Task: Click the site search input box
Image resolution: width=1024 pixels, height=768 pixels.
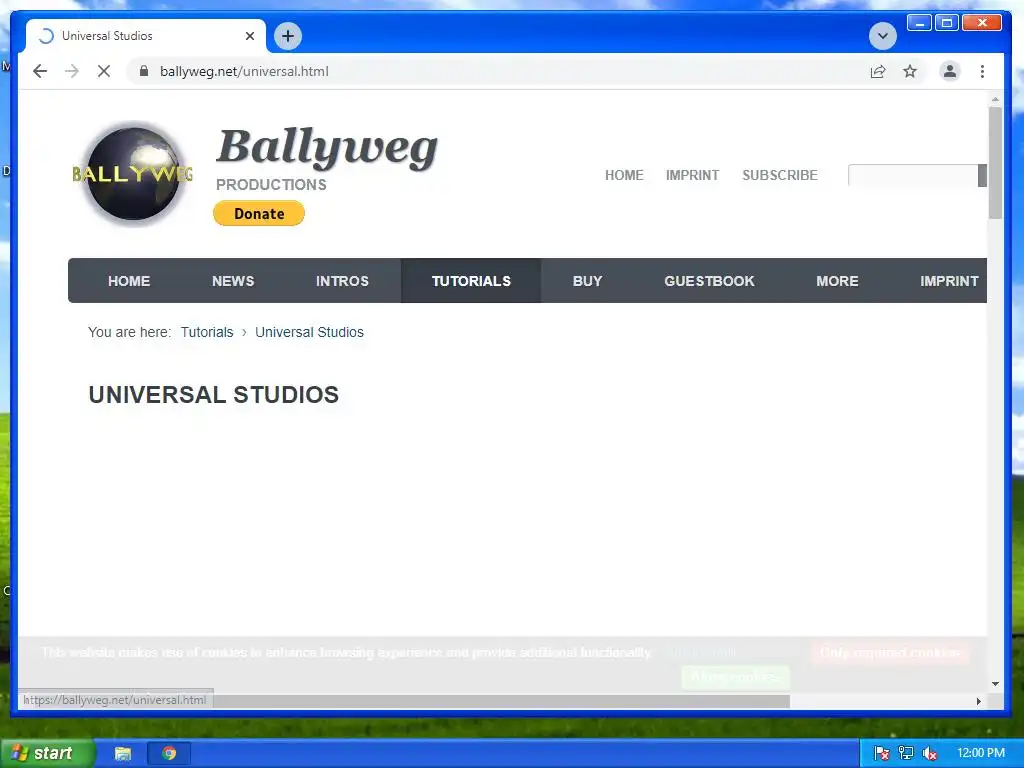Action: coord(912,175)
